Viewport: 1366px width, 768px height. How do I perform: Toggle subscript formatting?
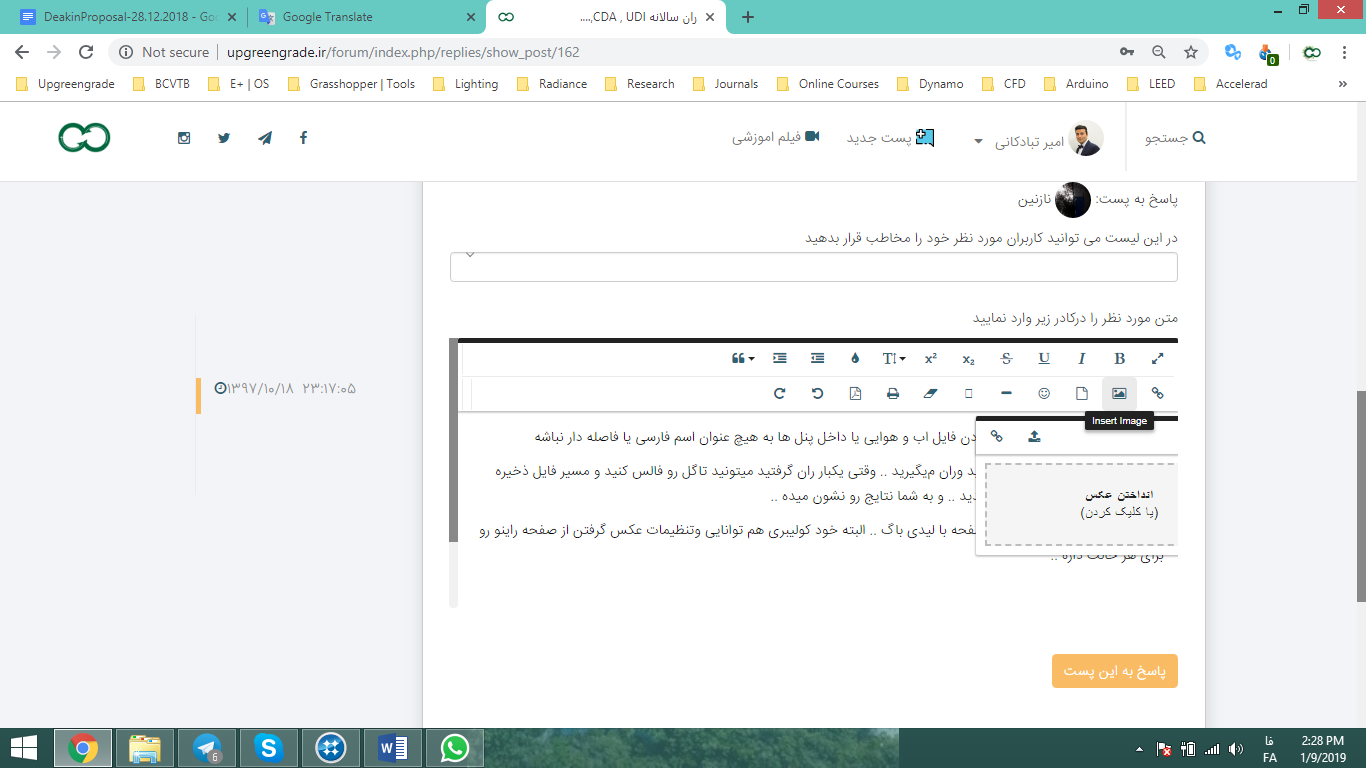[x=968, y=358]
